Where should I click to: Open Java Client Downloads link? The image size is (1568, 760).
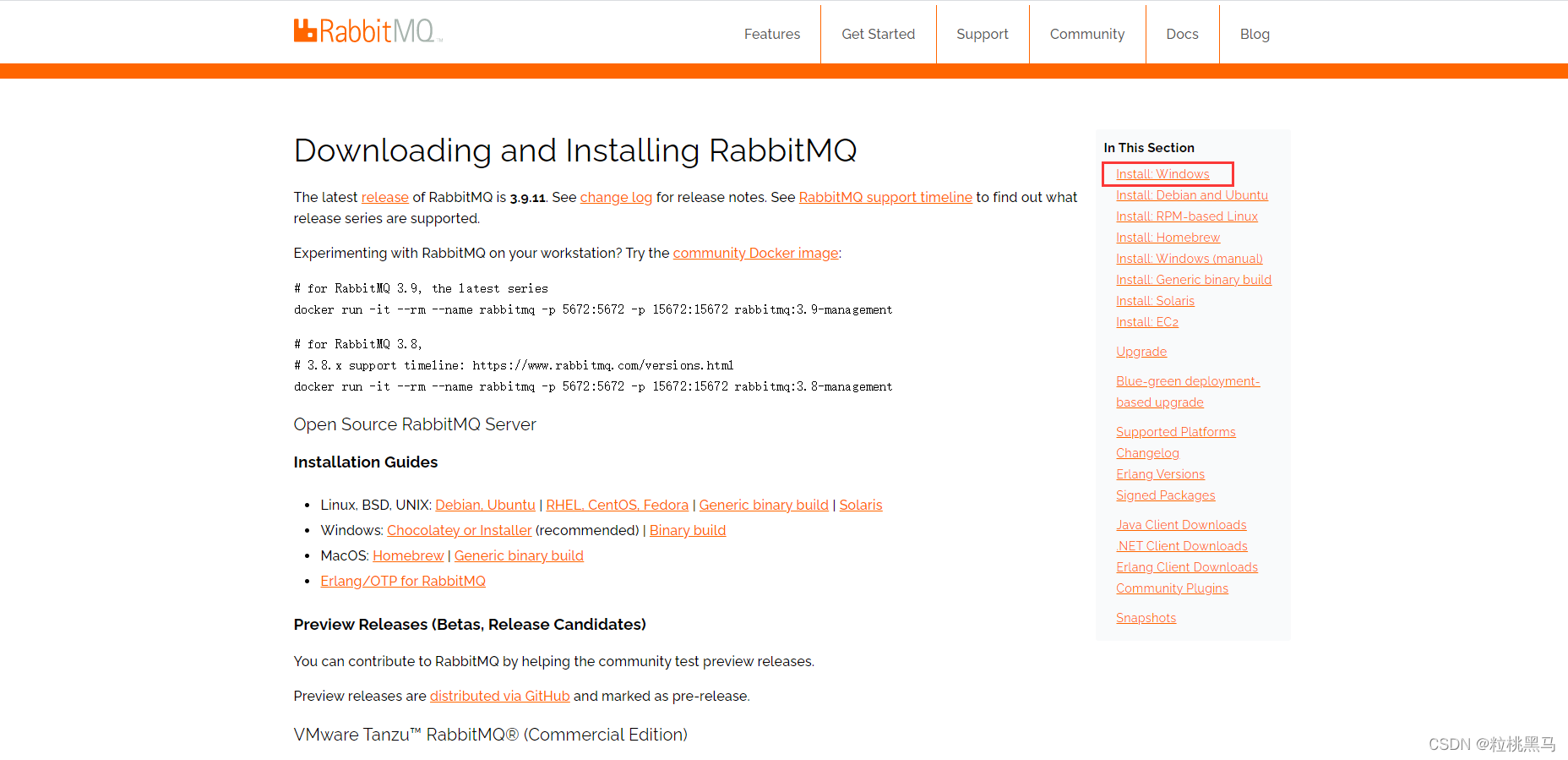coord(1181,525)
